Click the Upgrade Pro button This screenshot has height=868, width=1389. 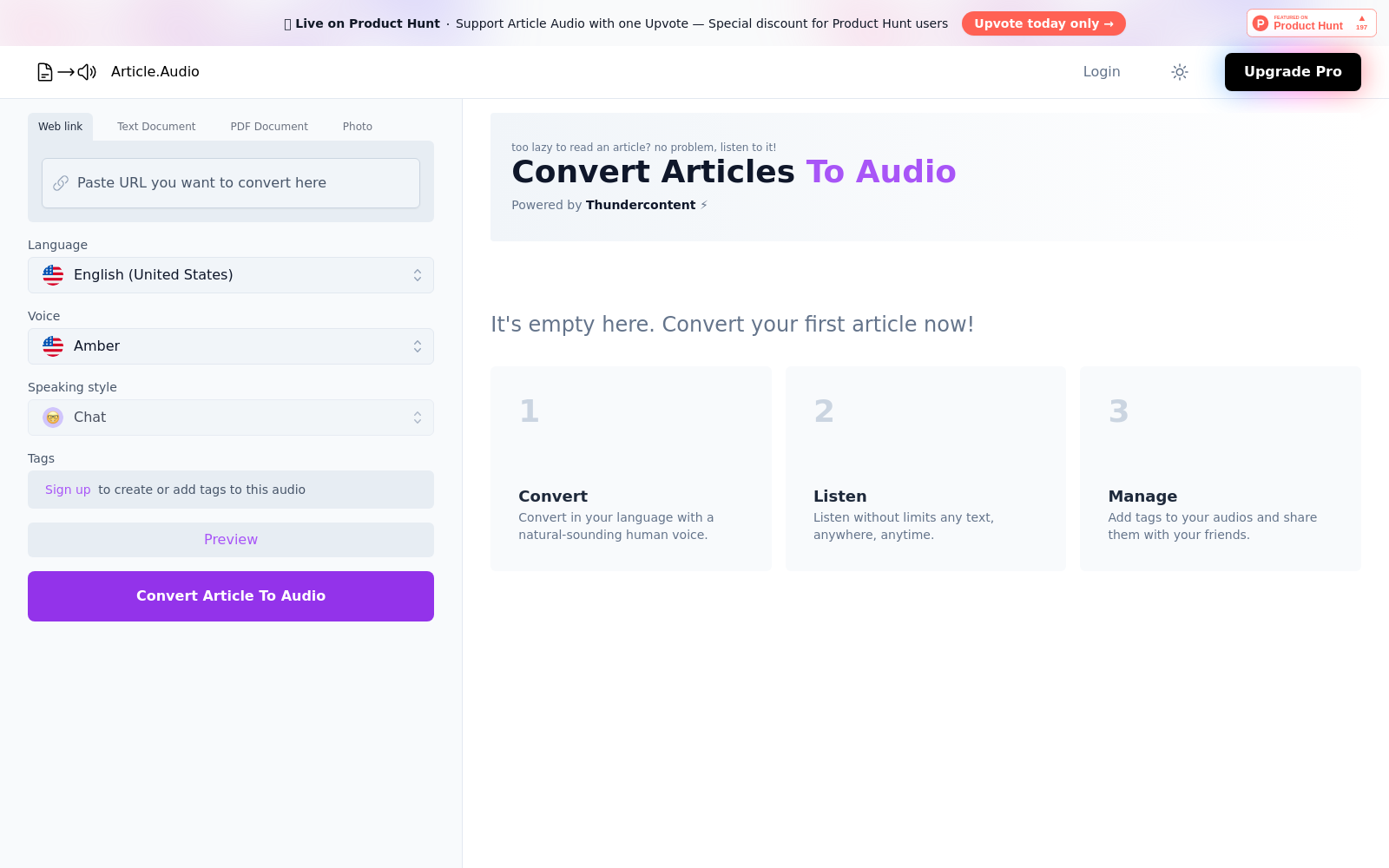click(x=1293, y=72)
